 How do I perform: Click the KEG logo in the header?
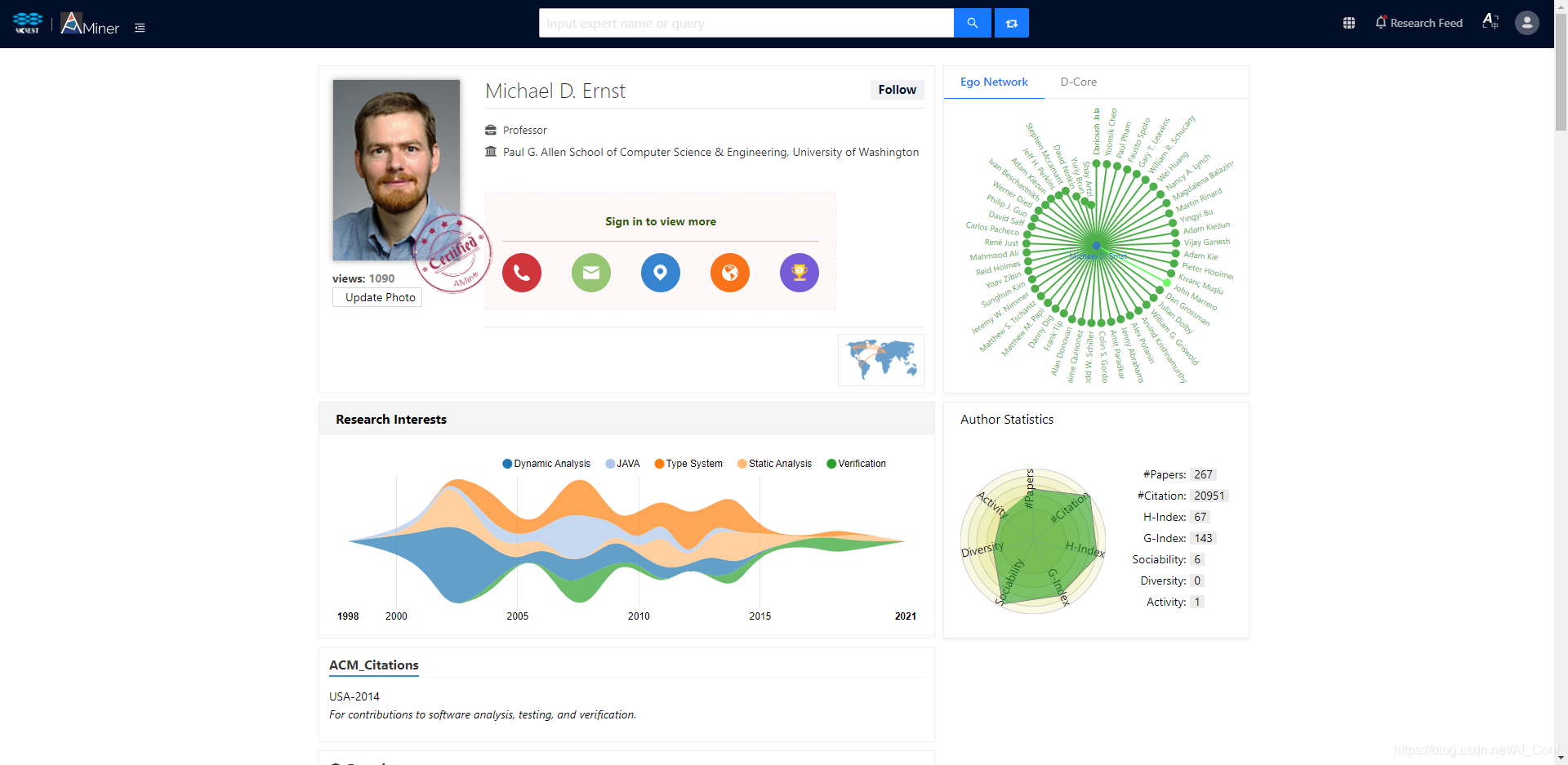coord(28,23)
